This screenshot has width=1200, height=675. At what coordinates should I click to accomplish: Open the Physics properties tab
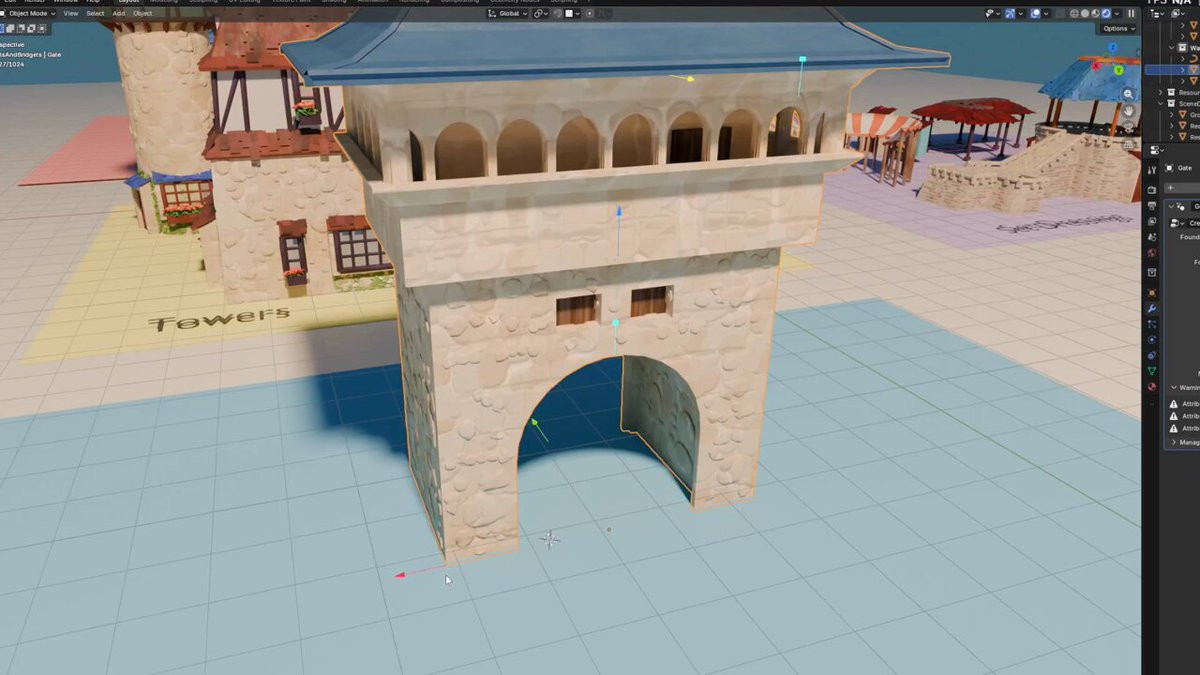click(x=1152, y=339)
